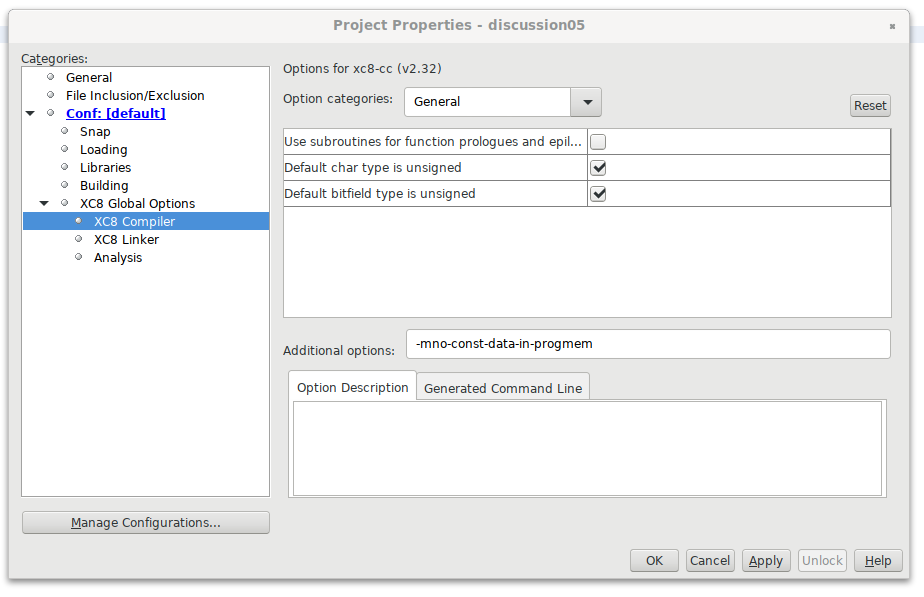Reset compiler options to defaults
Viewport: 924px width, 597px height.
(870, 105)
